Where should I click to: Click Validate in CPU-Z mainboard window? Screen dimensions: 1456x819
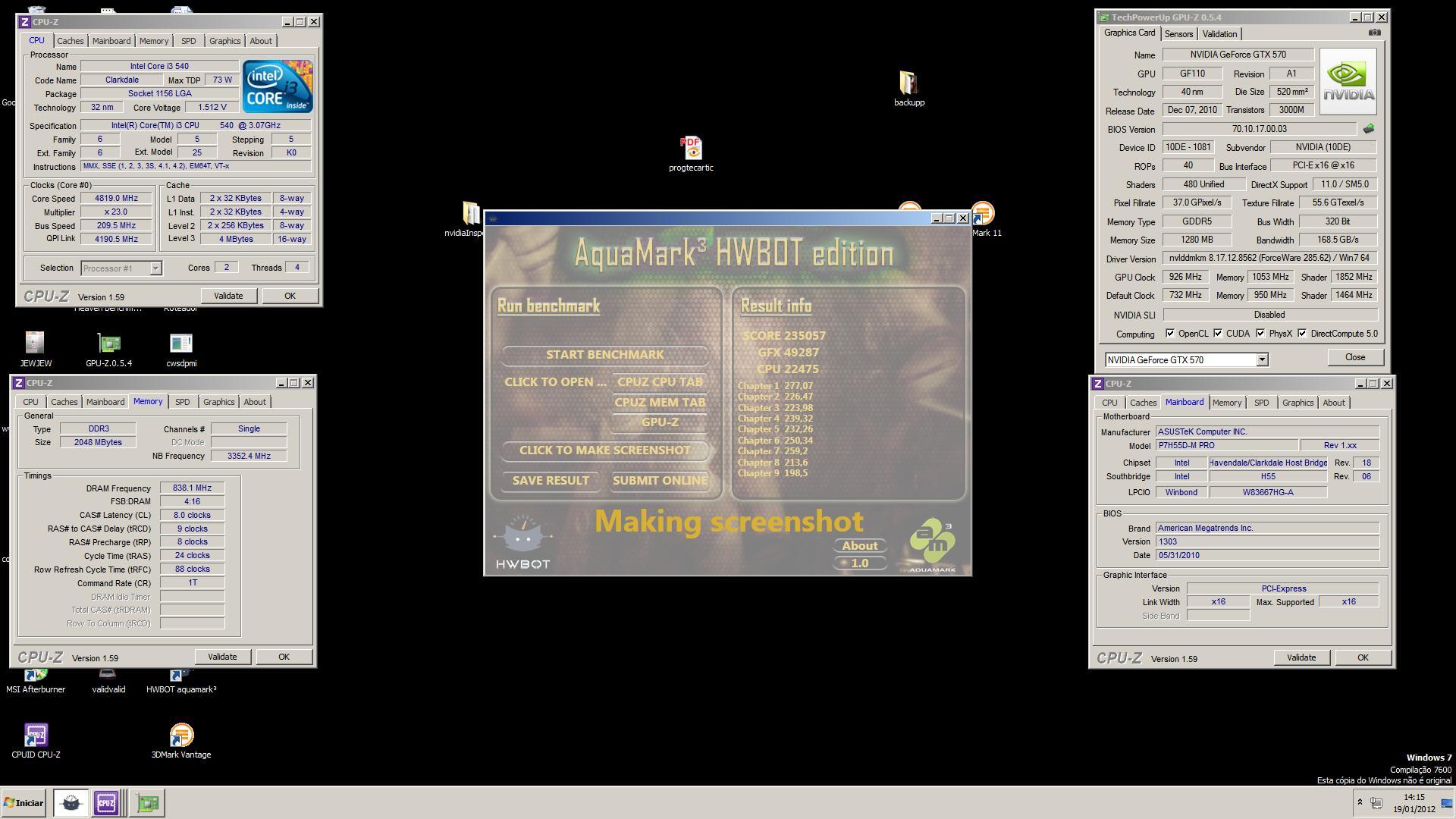click(x=1301, y=657)
